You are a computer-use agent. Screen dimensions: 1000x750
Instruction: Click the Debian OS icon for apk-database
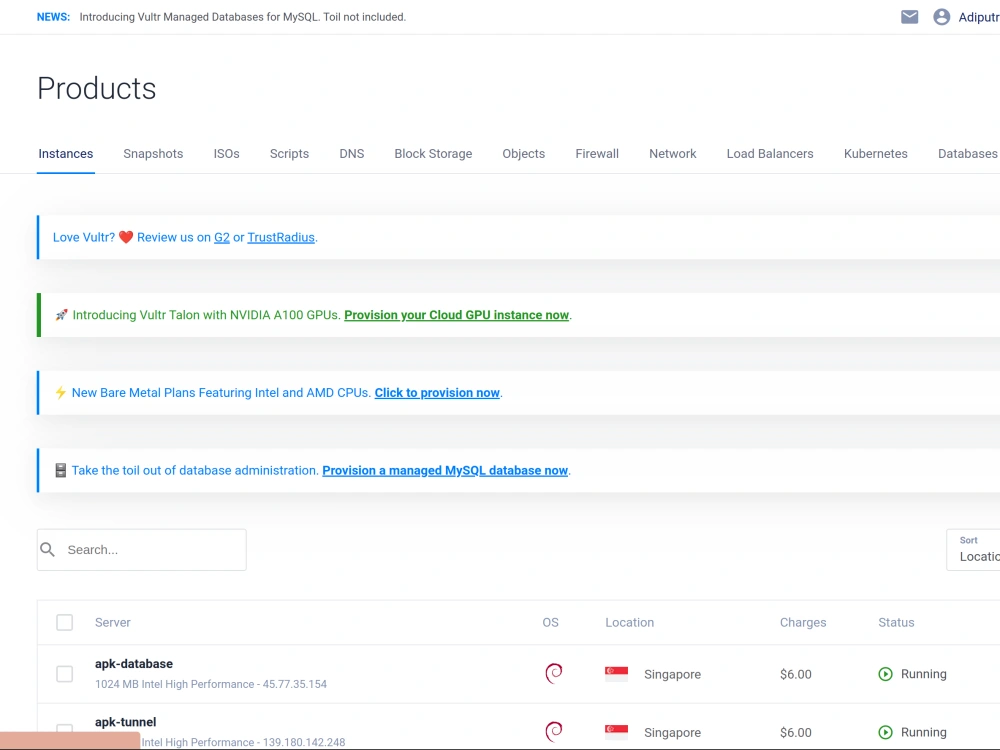point(554,673)
